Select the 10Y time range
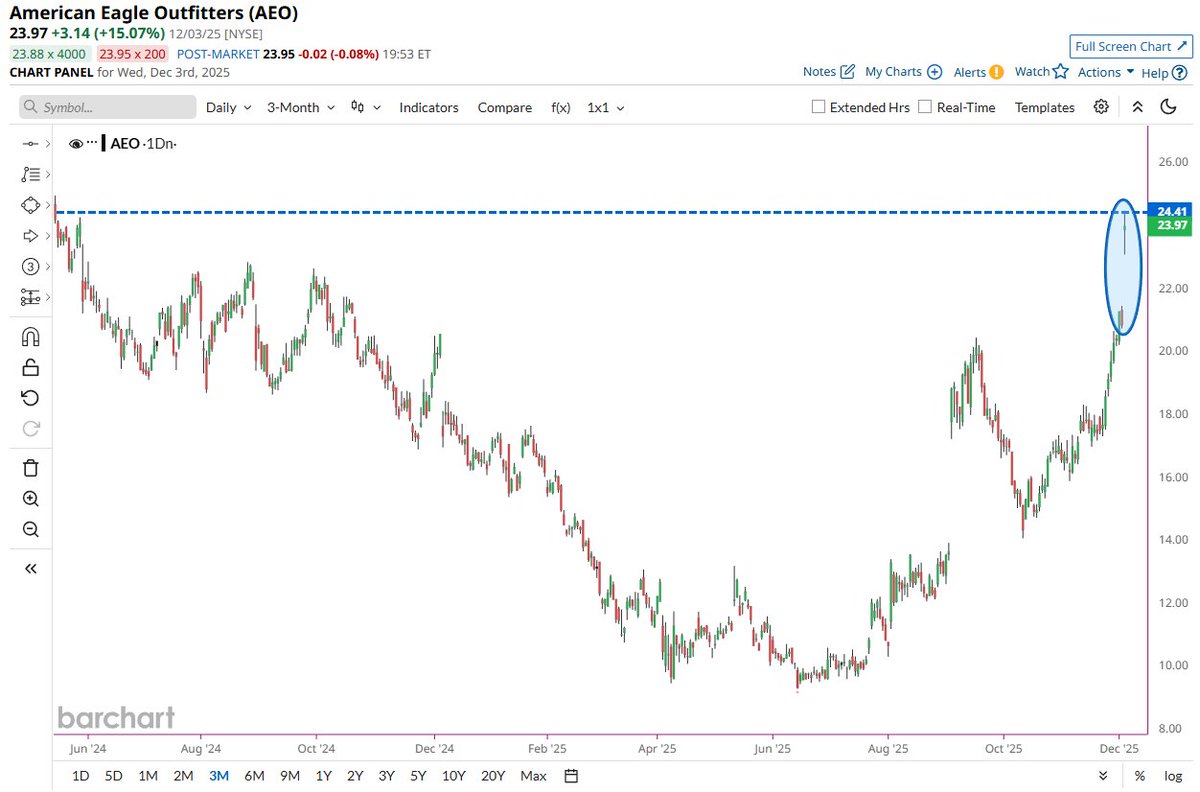1200x792 pixels. tap(453, 776)
